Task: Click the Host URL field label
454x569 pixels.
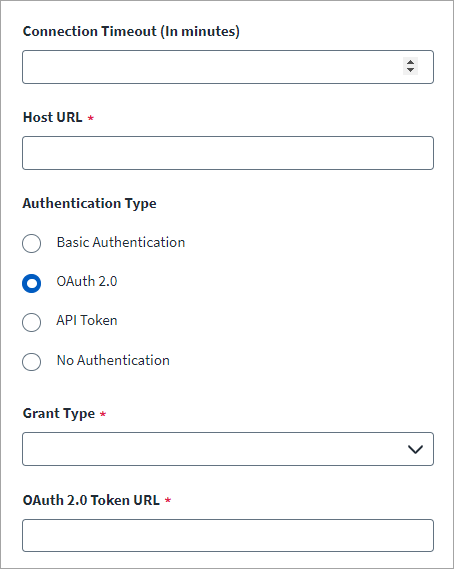Action: (53, 117)
